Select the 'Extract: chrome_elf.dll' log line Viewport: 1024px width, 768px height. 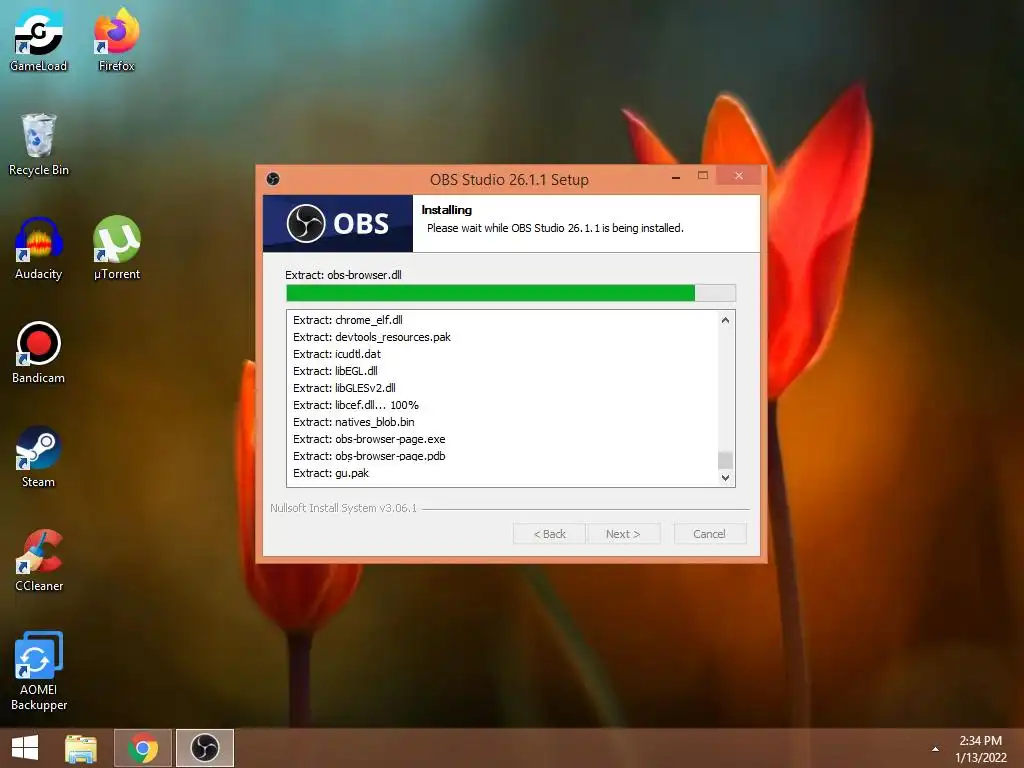click(x=347, y=320)
